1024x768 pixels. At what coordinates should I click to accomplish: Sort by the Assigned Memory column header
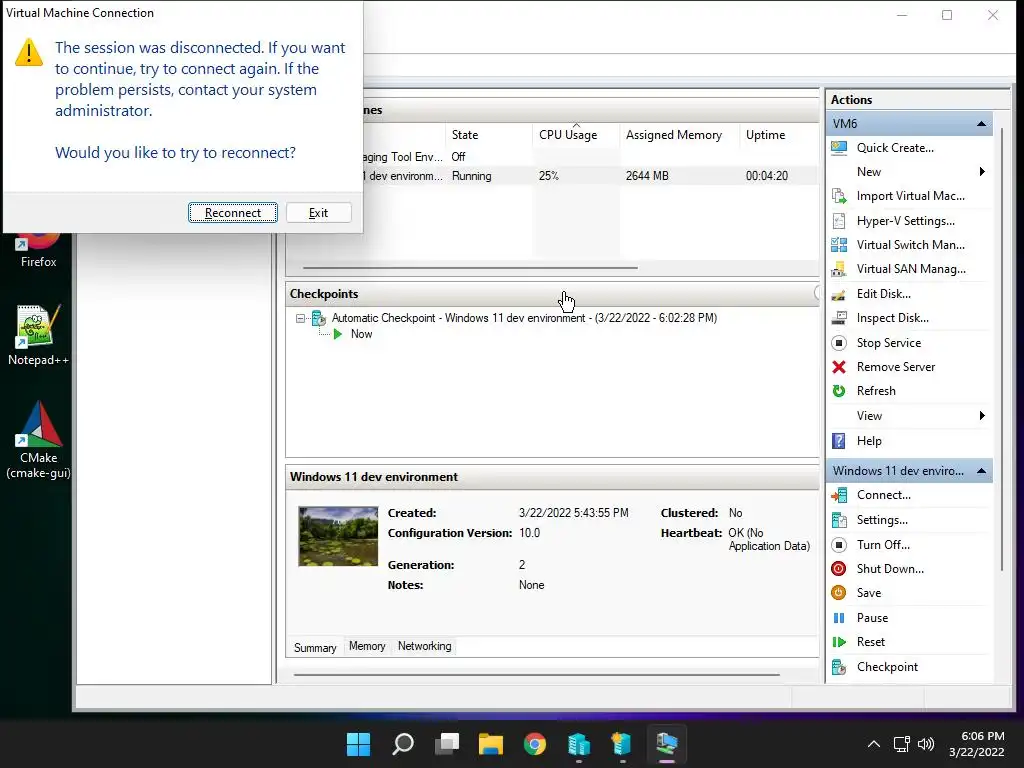click(679, 135)
